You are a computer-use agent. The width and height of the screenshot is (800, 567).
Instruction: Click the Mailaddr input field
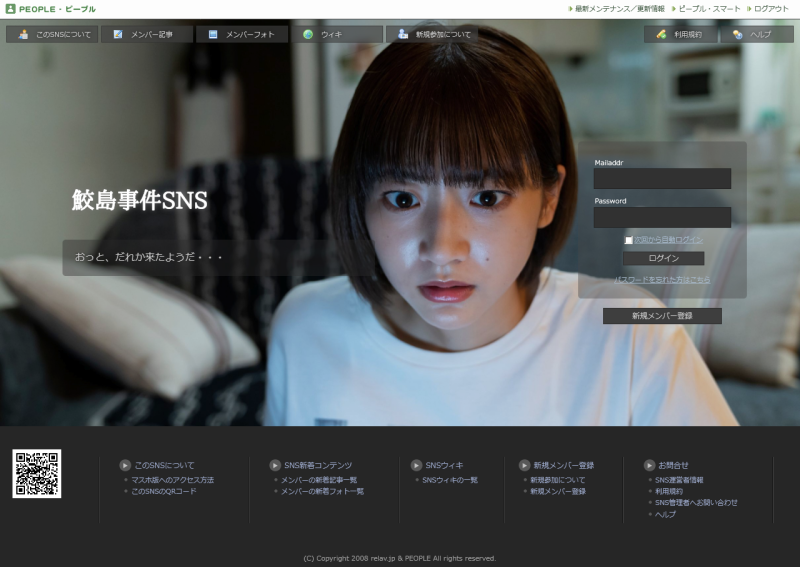coord(662,178)
